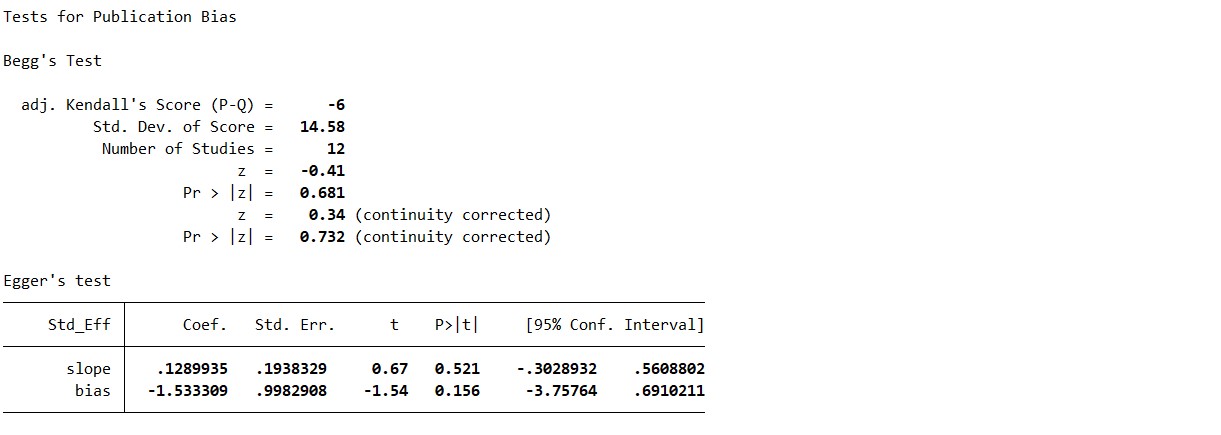
Task: Click the continuity corrected p-value 0.732
Action: click(322, 237)
